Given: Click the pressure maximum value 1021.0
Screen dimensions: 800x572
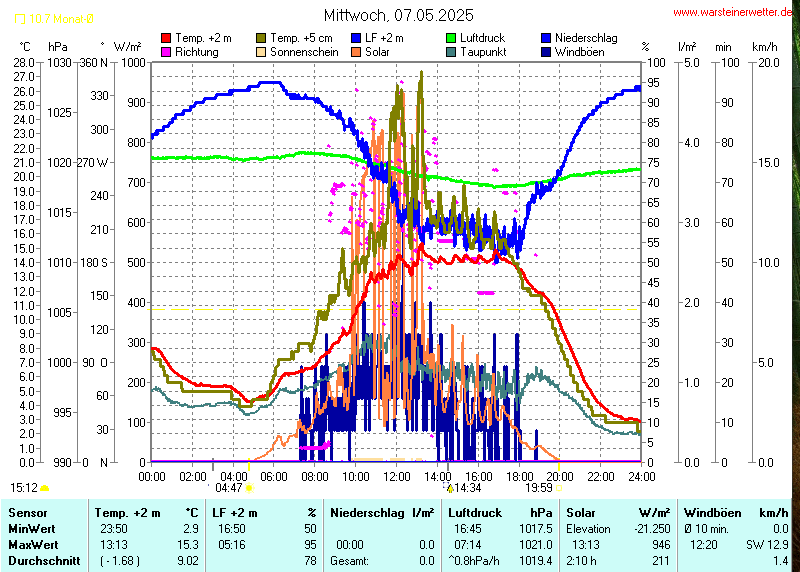Looking at the screenshot, I should point(536,544).
